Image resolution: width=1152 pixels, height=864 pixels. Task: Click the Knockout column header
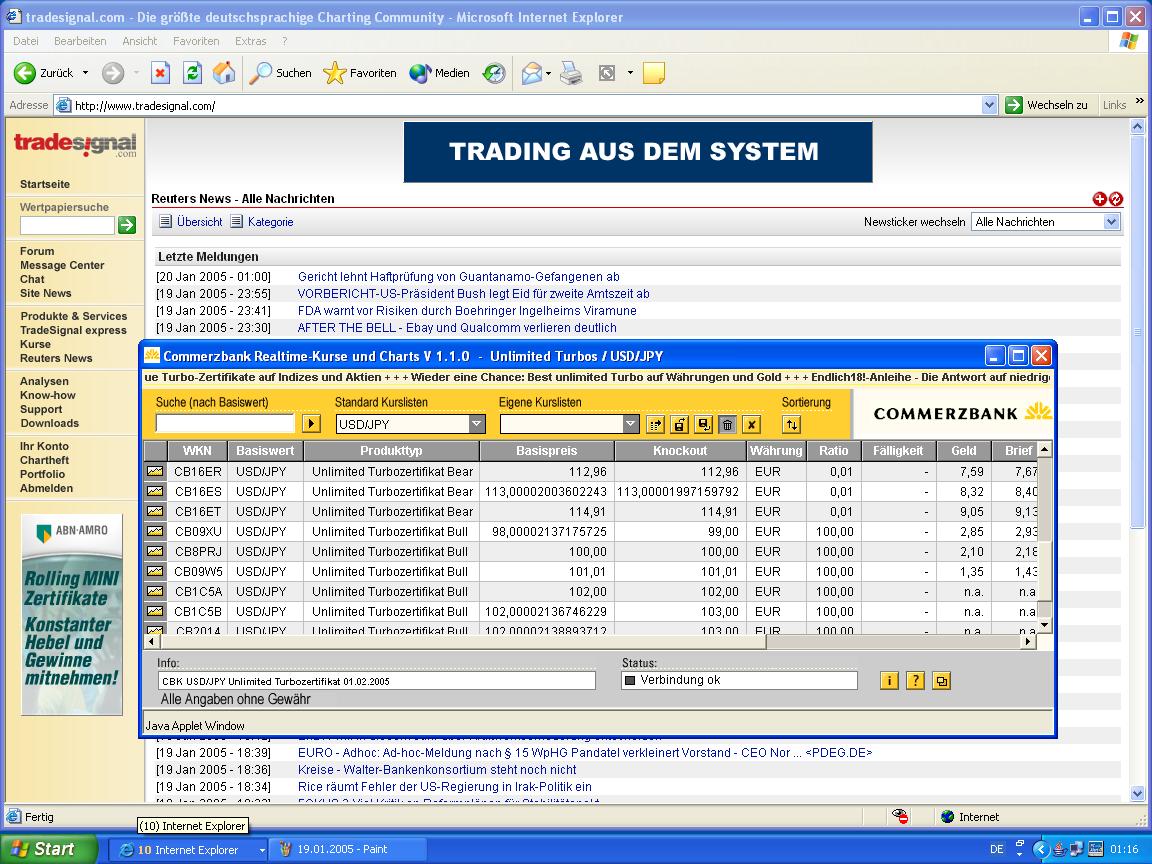coord(680,451)
